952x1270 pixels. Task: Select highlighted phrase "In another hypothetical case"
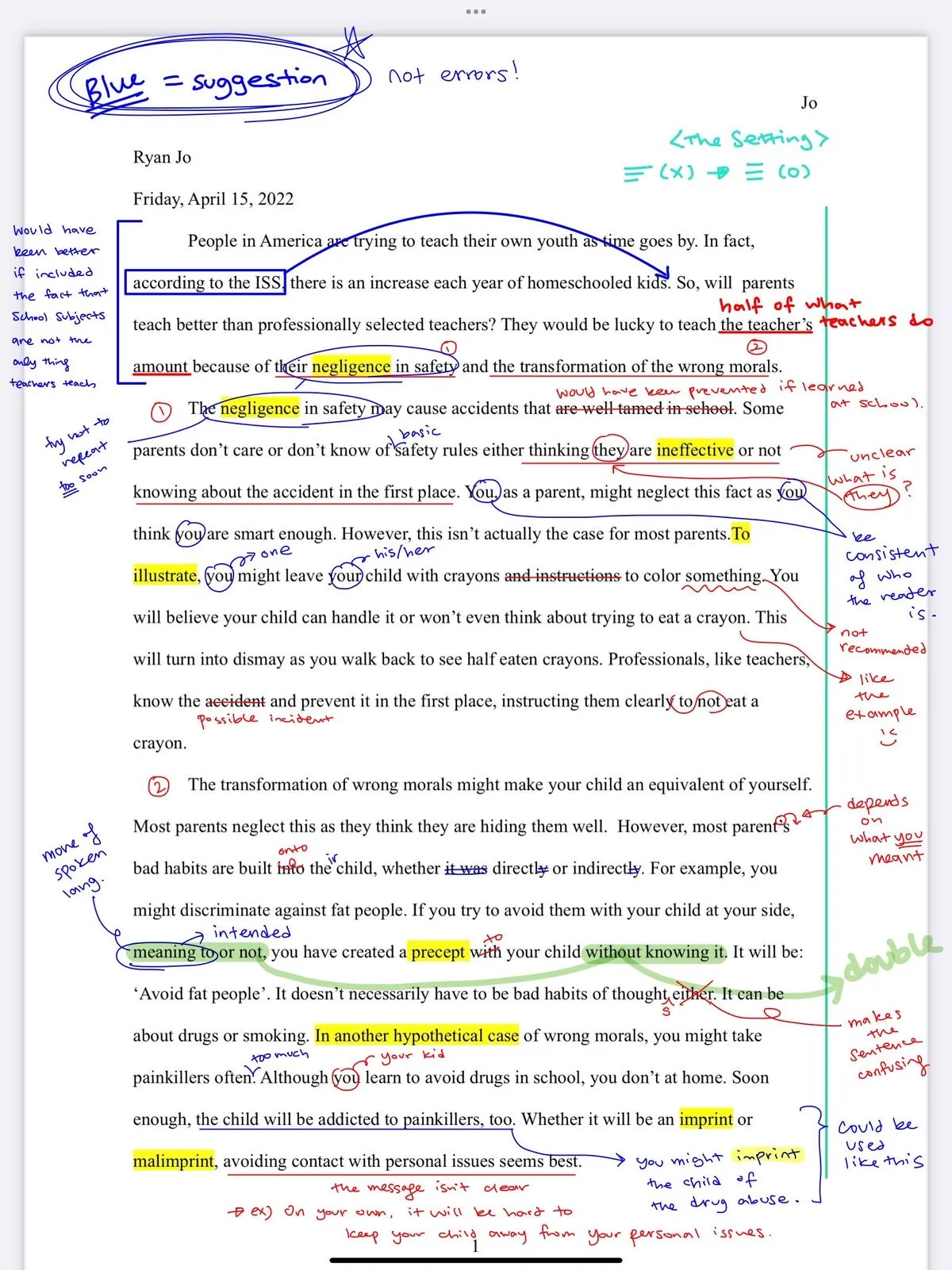coord(416,1036)
